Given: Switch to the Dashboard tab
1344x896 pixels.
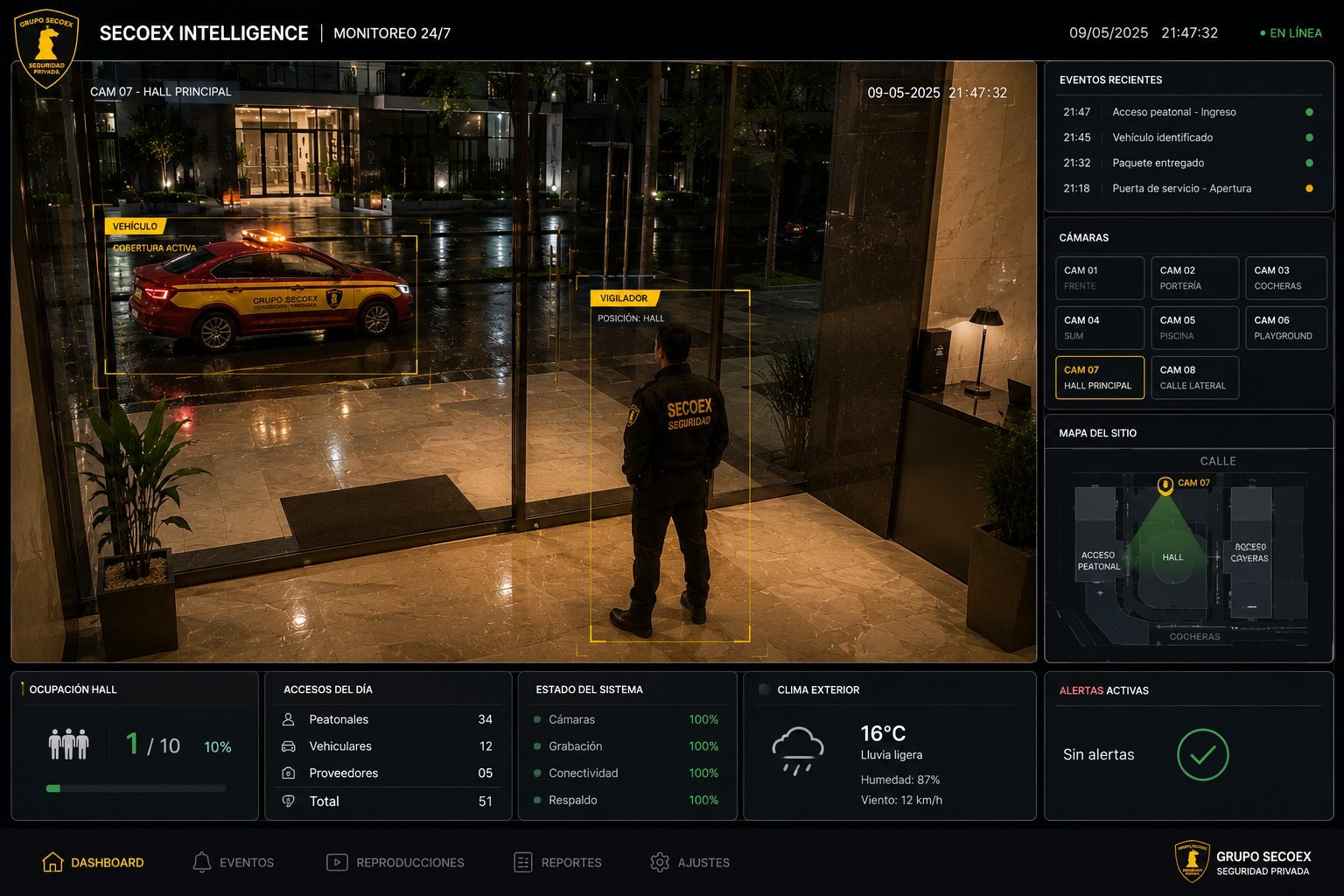Looking at the screenshot, I should pyautogui.click(x=93, y=862).
